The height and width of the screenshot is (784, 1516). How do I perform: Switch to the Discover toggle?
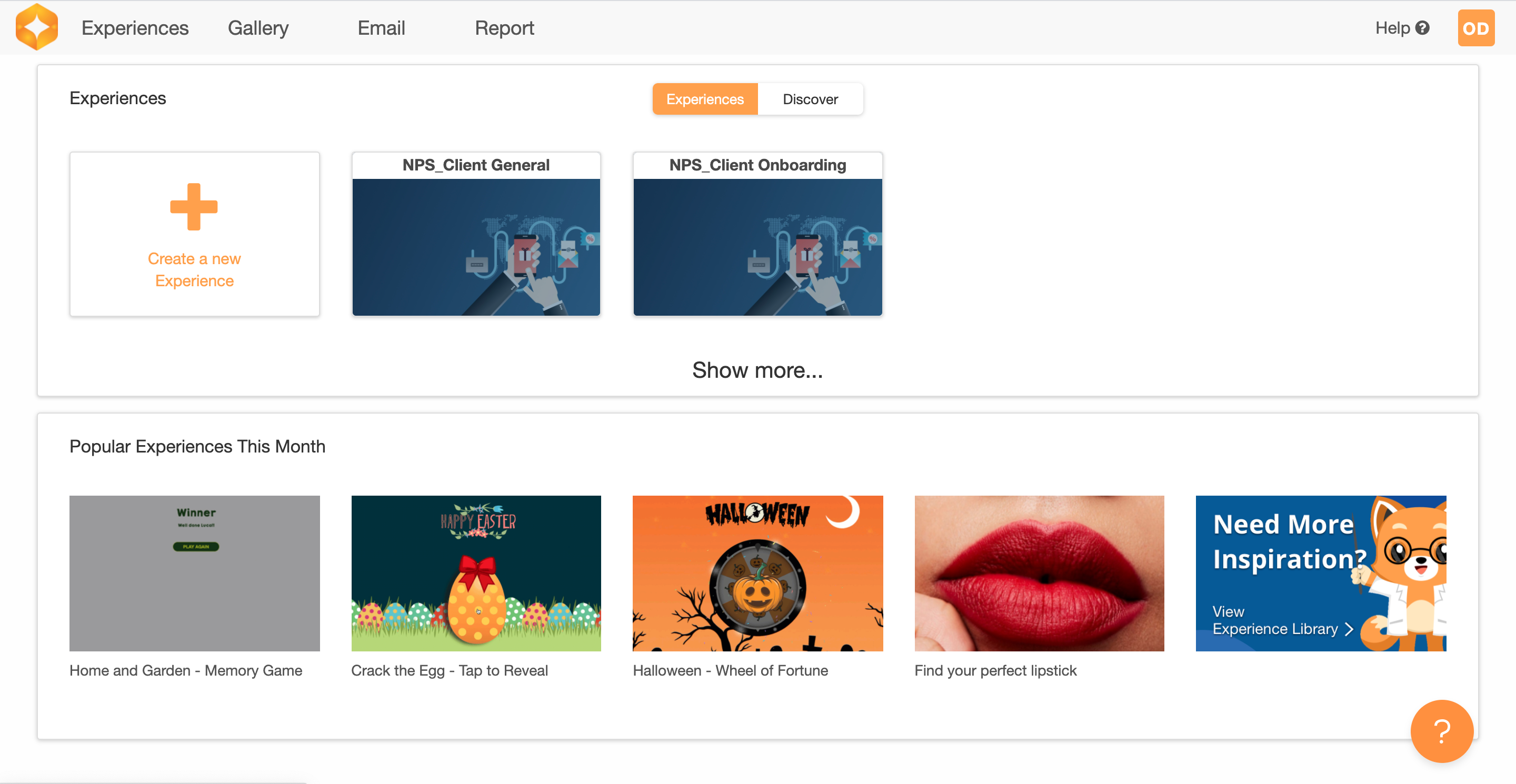click(810, 99)
